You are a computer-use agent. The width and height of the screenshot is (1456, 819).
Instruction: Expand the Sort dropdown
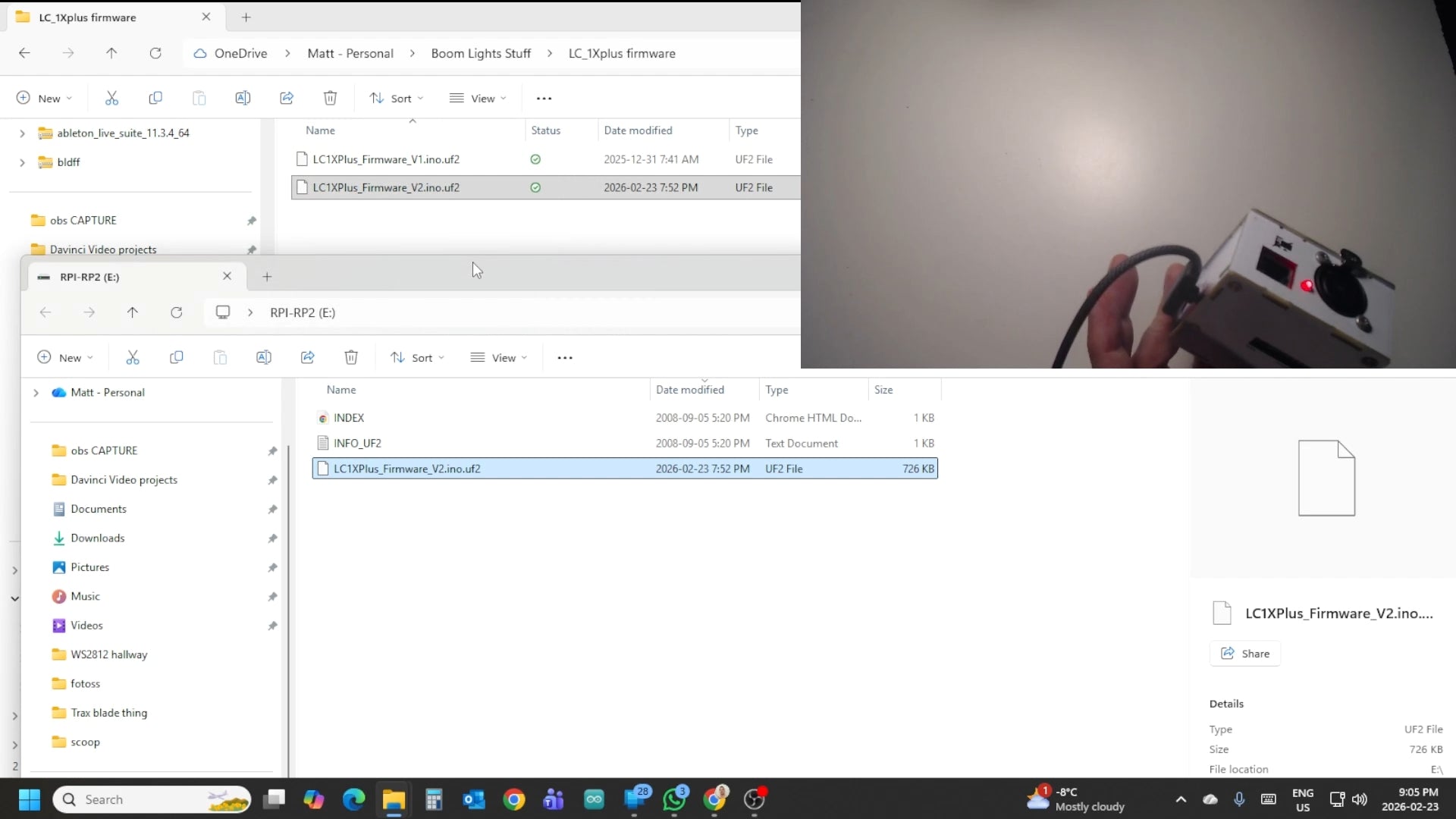pyautogui.click(x=396, y=97)
